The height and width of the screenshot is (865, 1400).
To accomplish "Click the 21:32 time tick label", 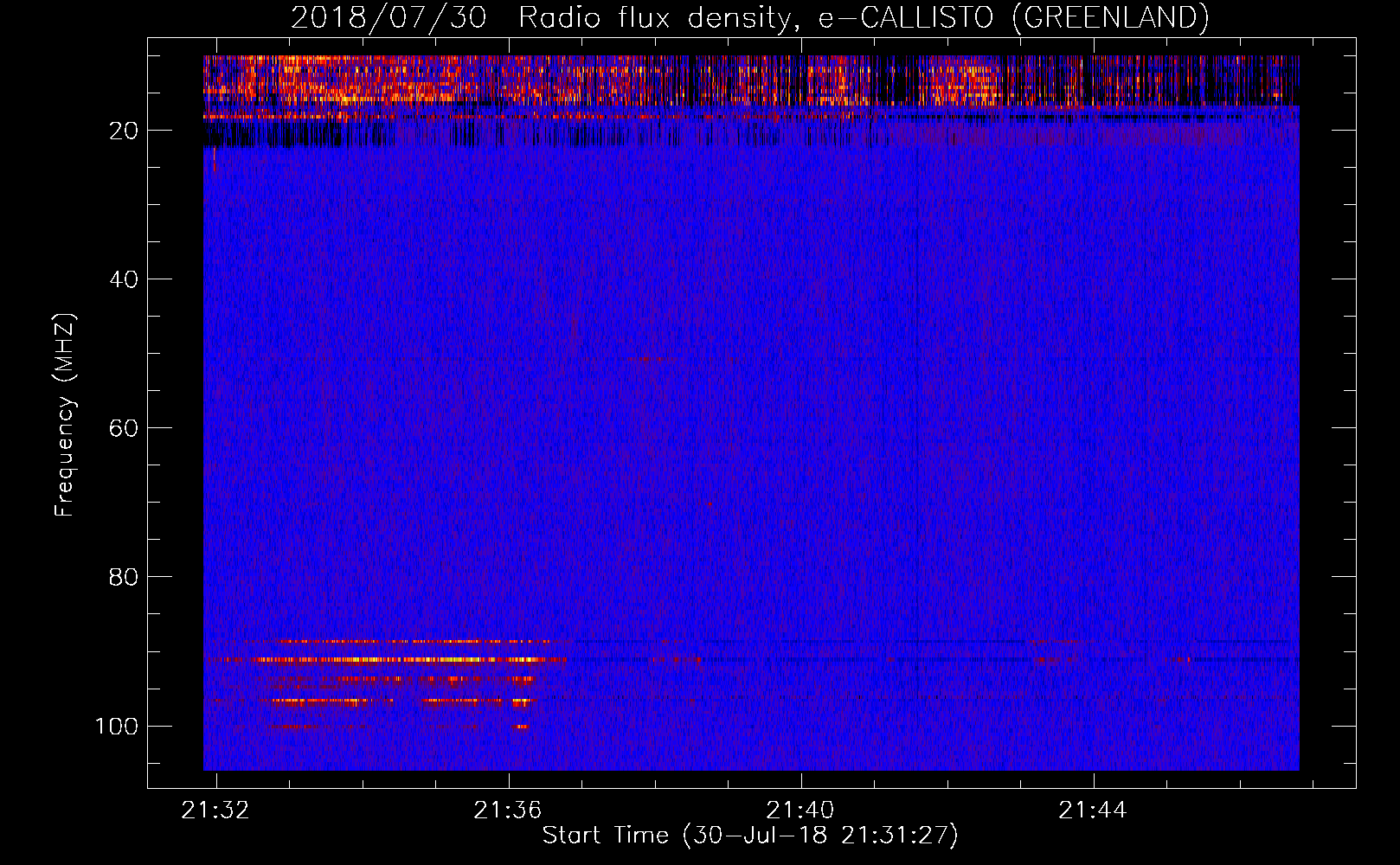I will point(215,810).
